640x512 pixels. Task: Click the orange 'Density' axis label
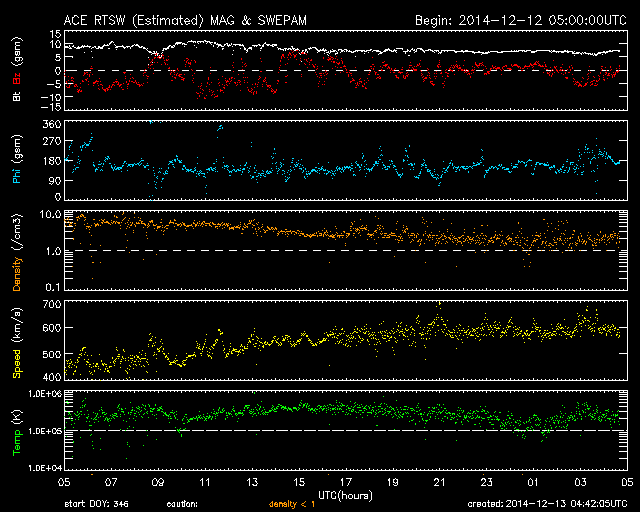[x=17, y=274]
